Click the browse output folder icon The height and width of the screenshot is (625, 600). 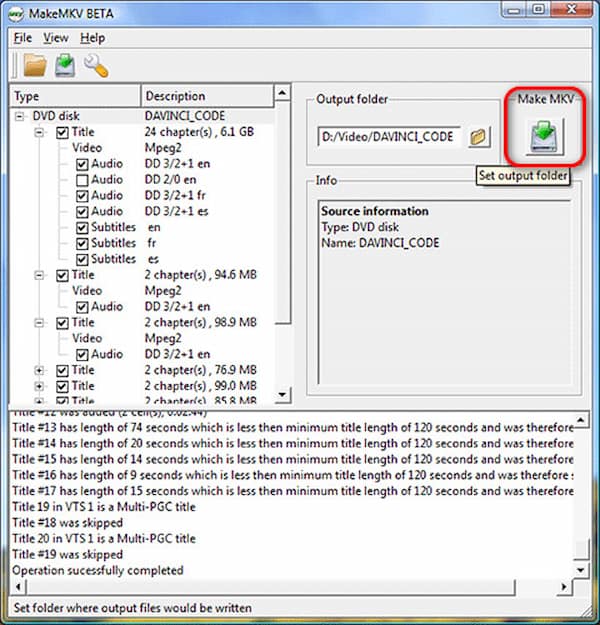click(480, 136)
